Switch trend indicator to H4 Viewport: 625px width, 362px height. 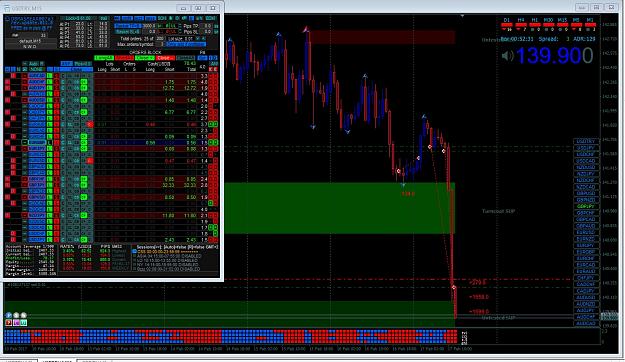[521, 20]
